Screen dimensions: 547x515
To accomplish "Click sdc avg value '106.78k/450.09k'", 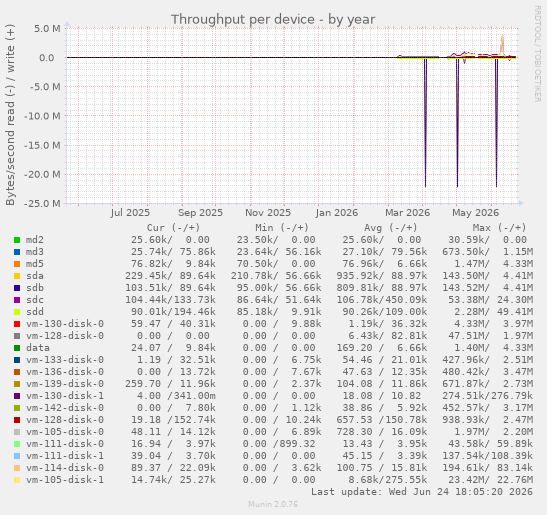I will point(382,300).
